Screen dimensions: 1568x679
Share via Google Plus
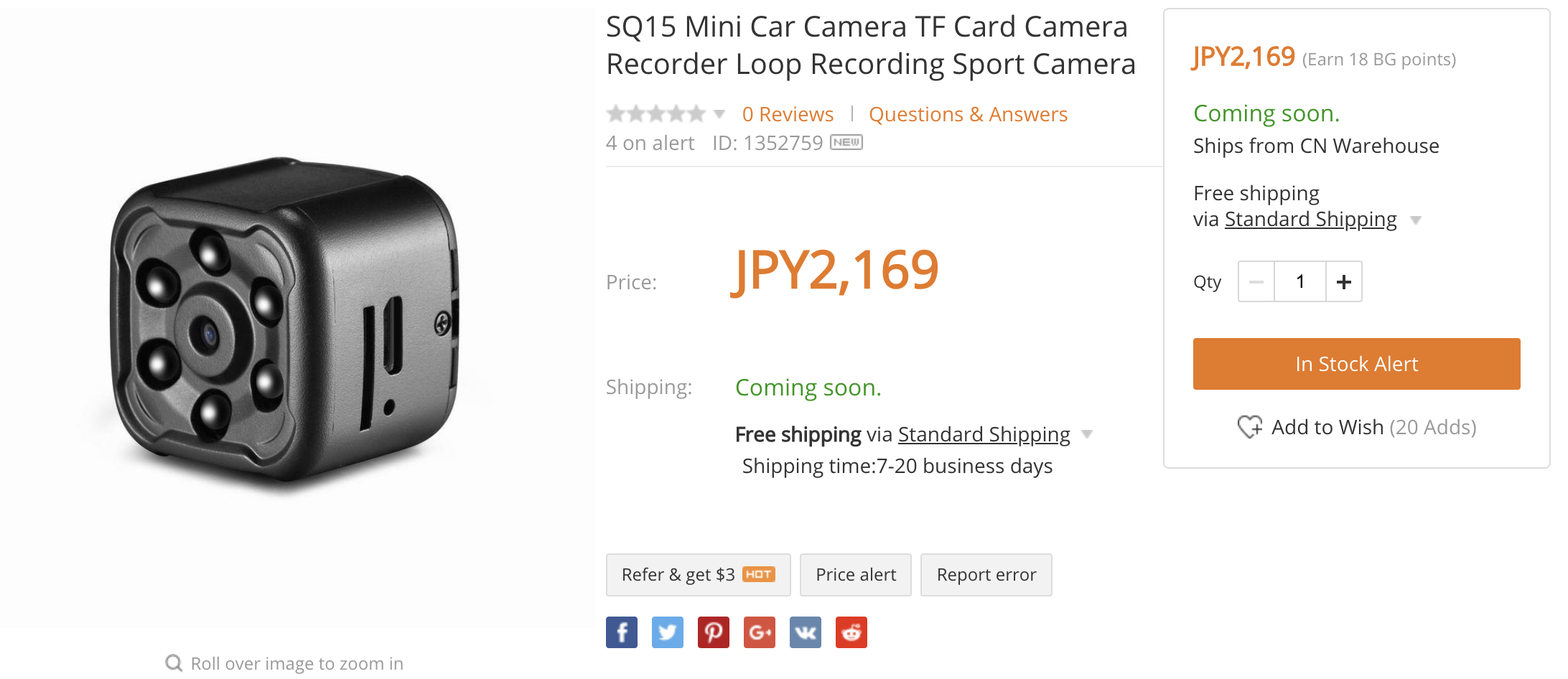pos(760,632)
